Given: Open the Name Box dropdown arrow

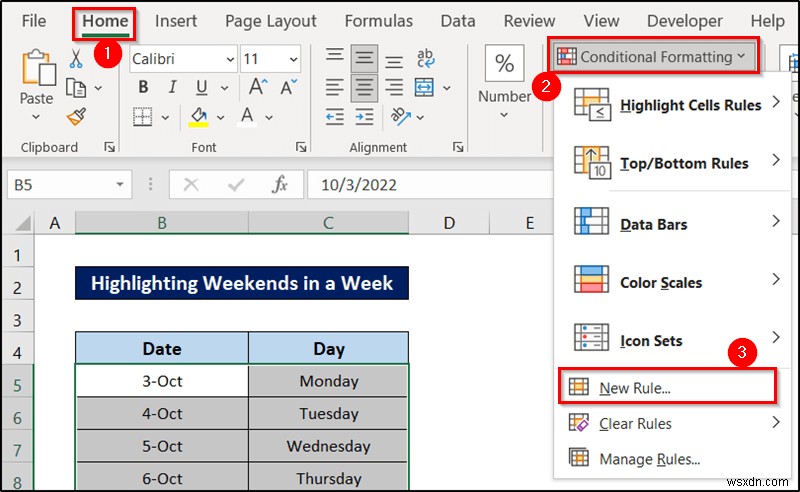Looking at the screenshot, I should coord(119,185).
